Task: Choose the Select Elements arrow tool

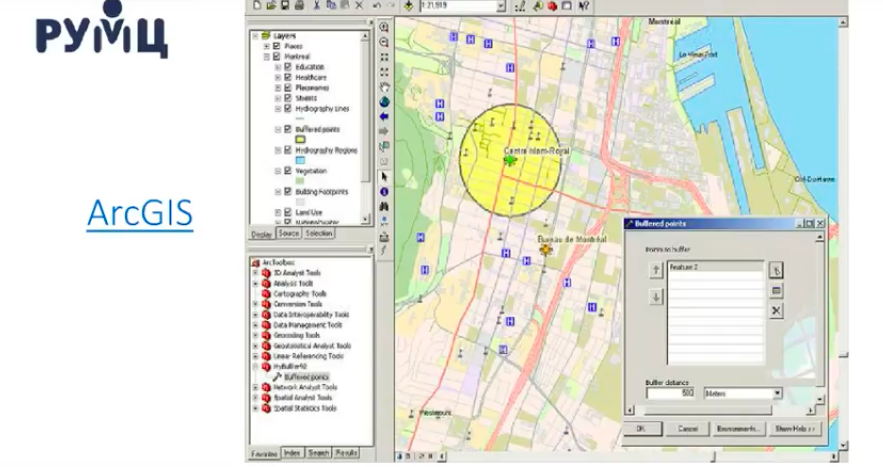Action: (x=384, y=176)
